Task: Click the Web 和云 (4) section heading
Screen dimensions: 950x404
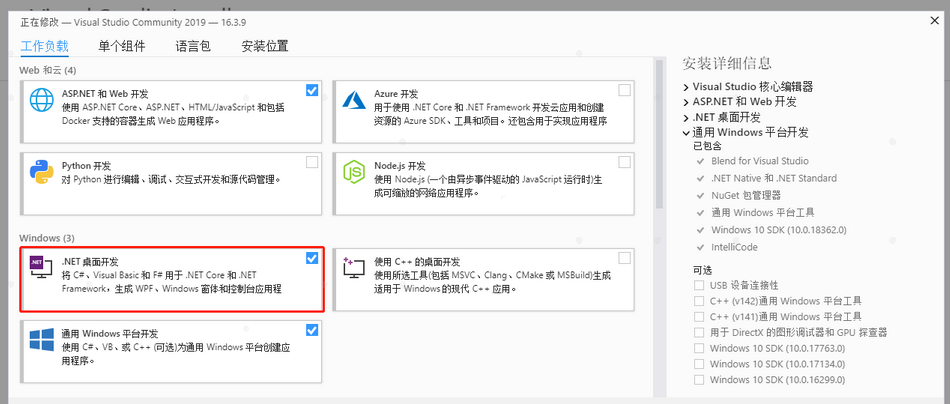Action: (48, 70)
